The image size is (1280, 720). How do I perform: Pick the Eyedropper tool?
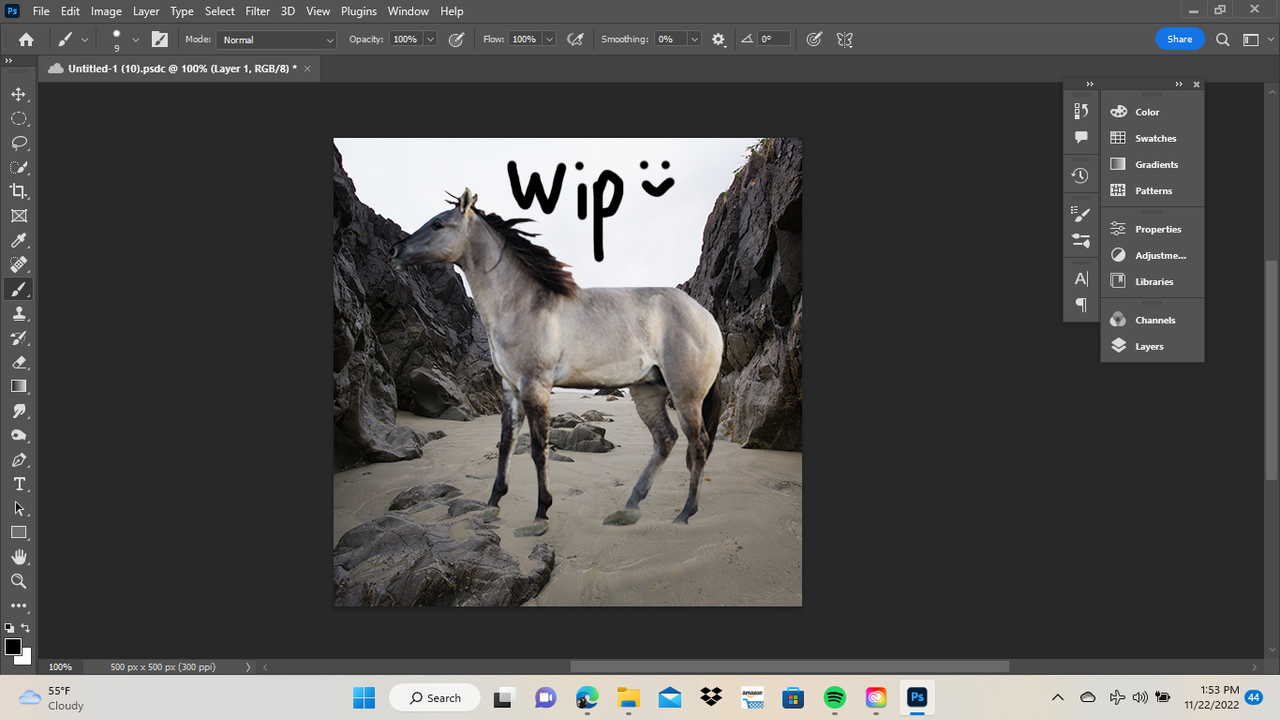point(19,240)
